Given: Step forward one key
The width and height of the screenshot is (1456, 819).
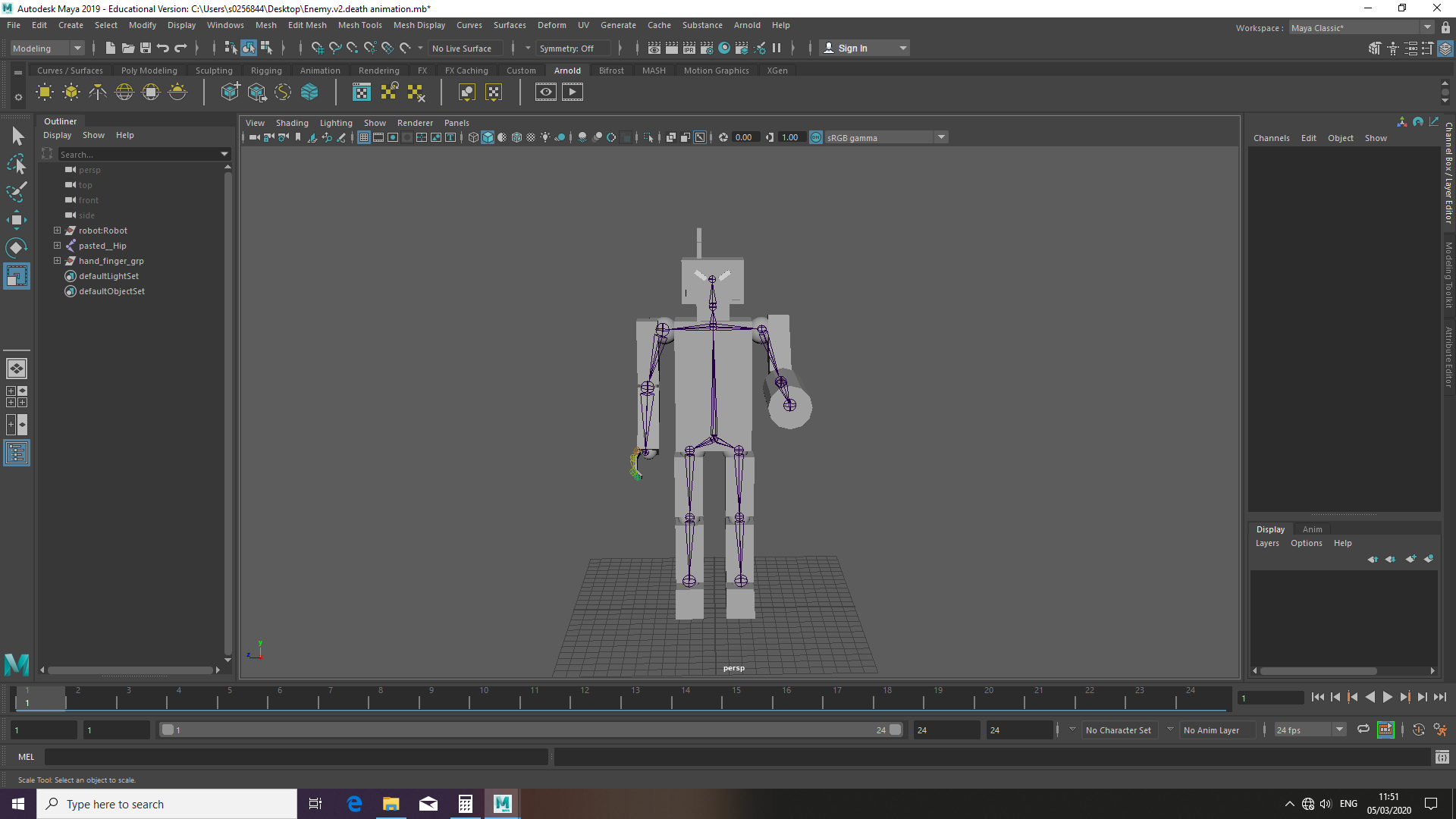Looking at the screenshot, I should point(1405,697).
